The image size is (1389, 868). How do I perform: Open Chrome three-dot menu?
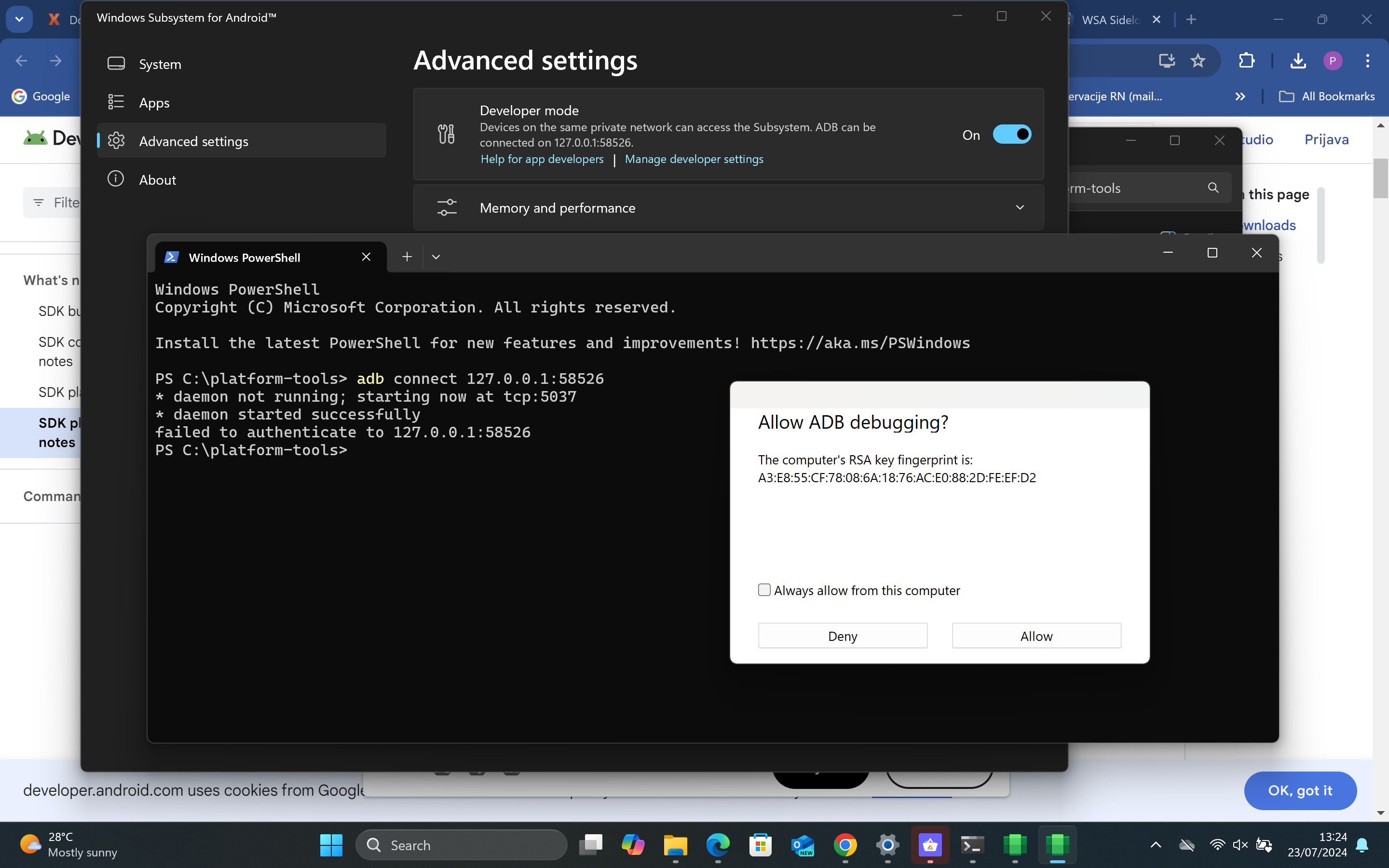tap(1367, 61)
